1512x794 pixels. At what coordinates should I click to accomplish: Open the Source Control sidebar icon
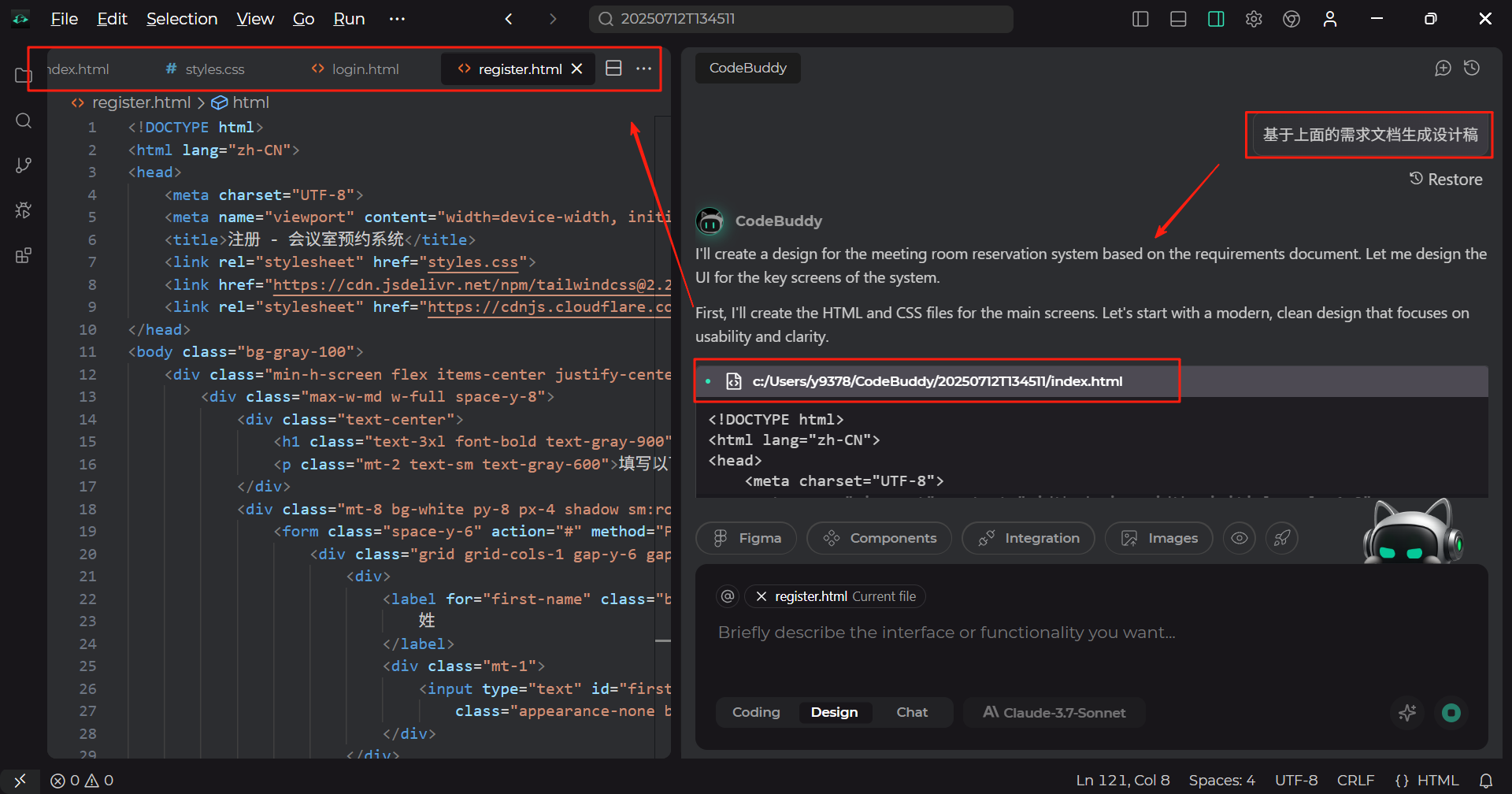[x=24, y=165]
